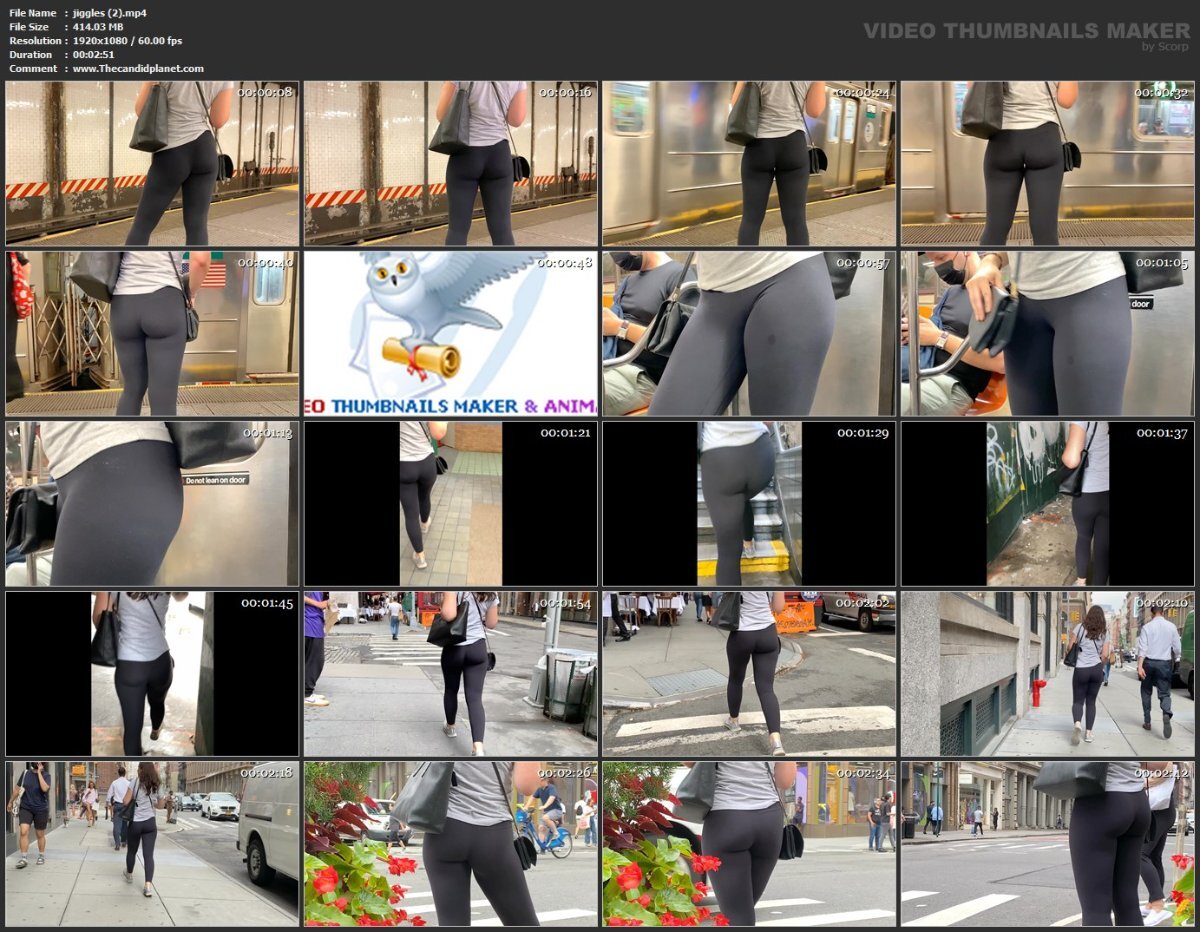Select the subway frame at 00:00:57

coord(749,334)
